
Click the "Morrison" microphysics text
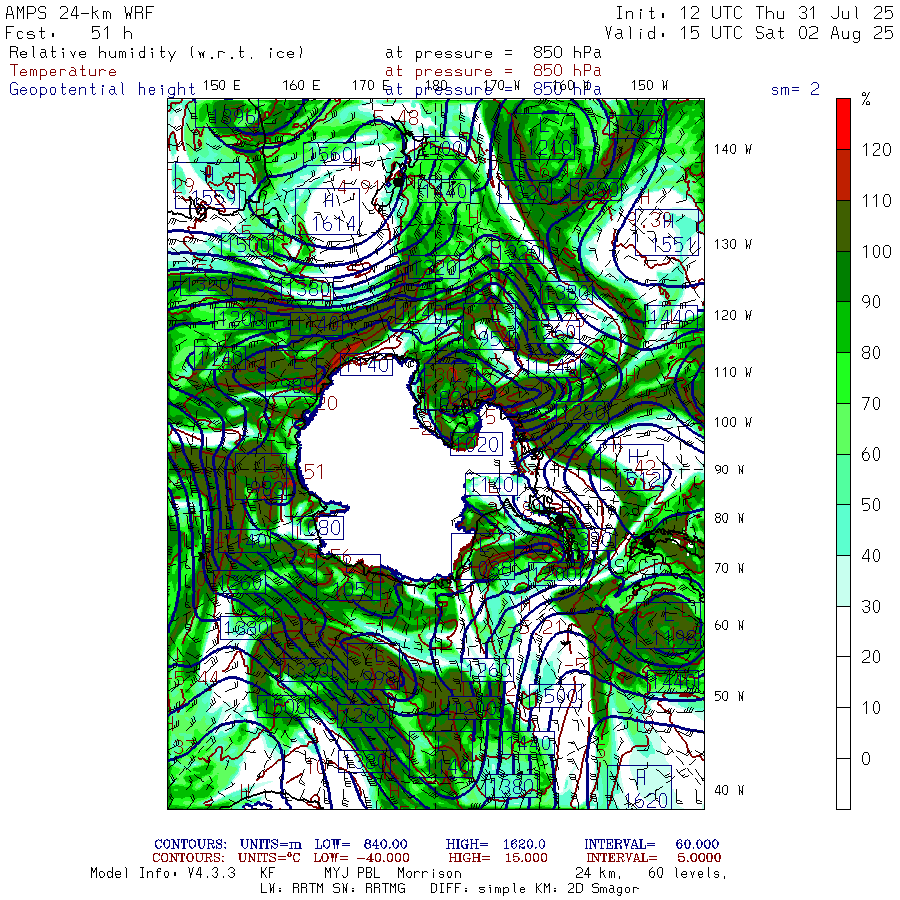point(429,873)
